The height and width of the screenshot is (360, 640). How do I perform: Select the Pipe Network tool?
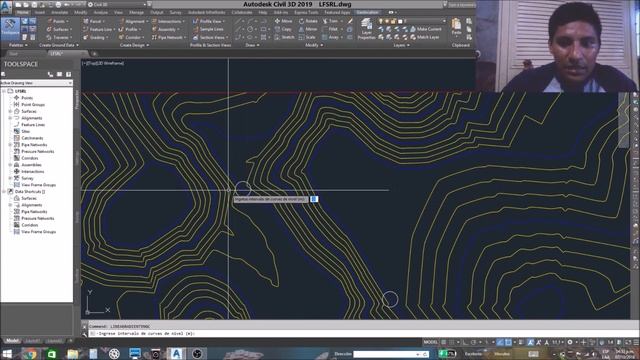pos(168,37)
